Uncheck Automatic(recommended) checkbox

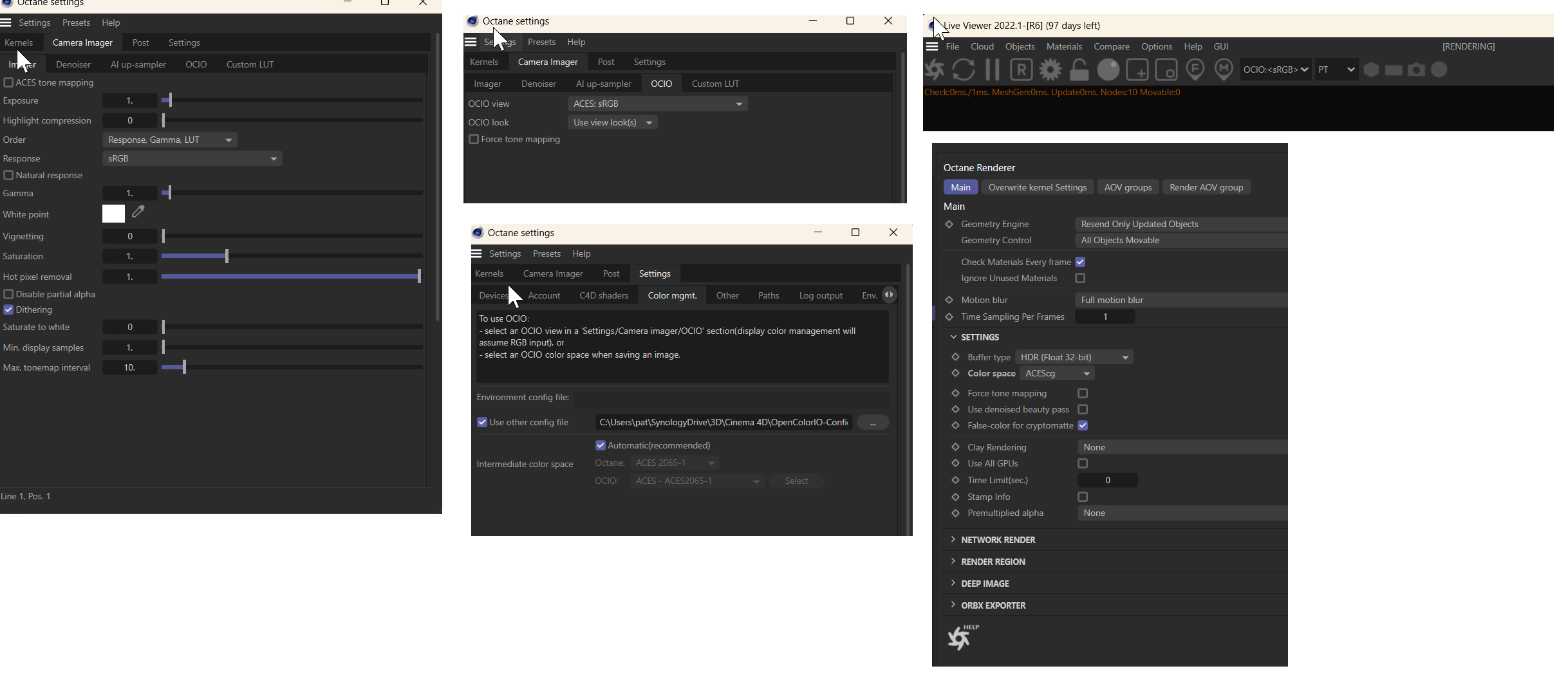click(x=601, y=445)
